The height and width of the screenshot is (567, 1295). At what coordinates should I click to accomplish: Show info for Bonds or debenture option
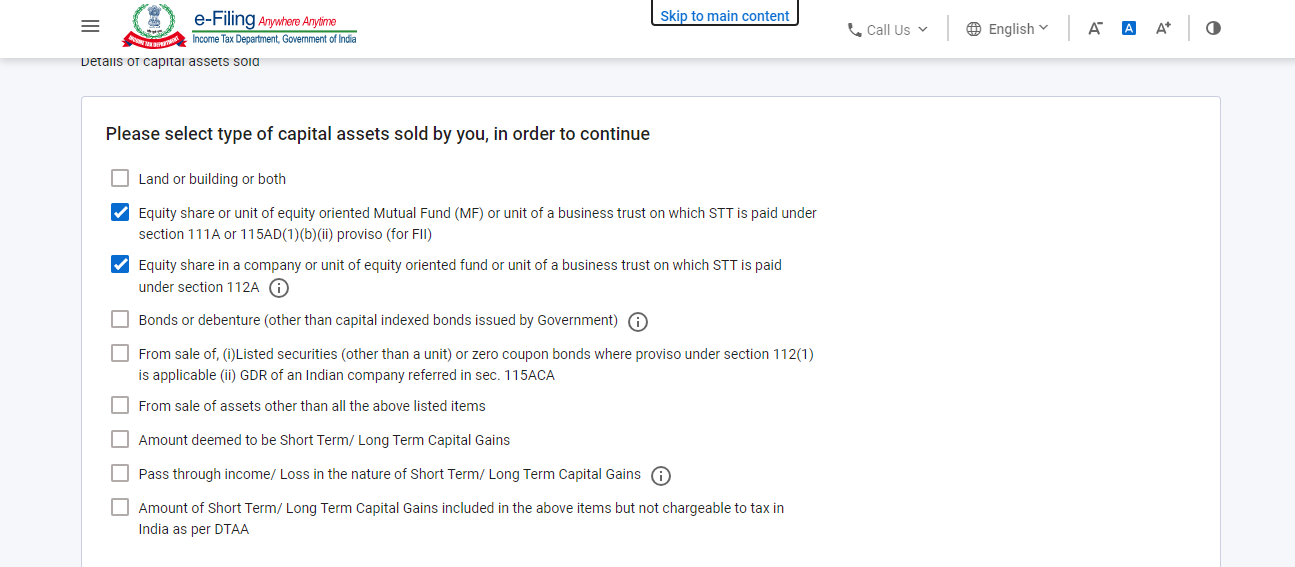638,322
